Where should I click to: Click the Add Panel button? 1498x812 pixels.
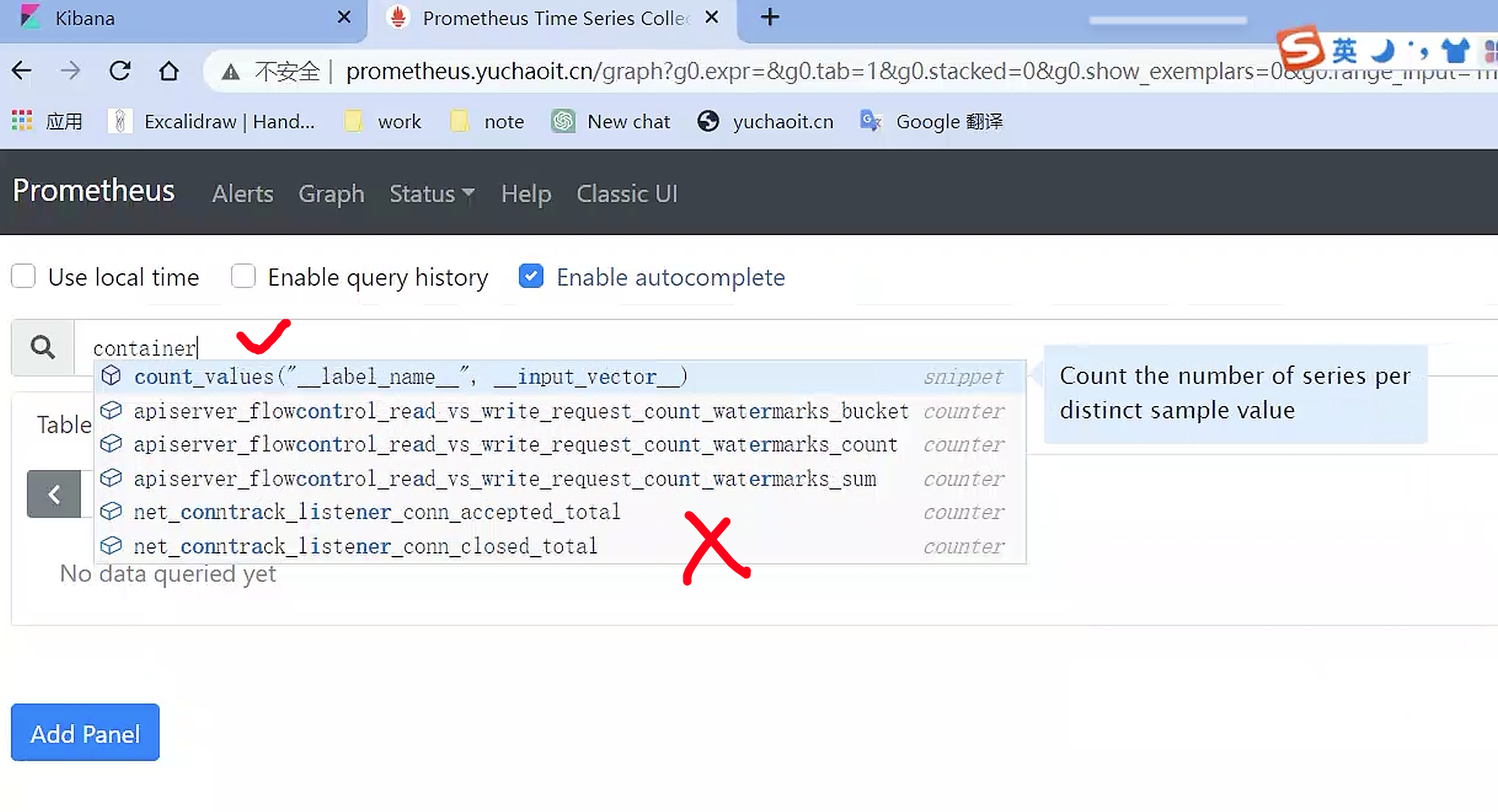click(x=85, y=733)
